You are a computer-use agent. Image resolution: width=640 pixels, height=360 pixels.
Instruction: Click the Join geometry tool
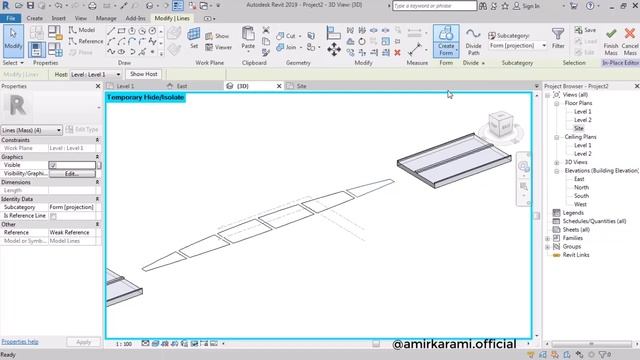point(286,47)
